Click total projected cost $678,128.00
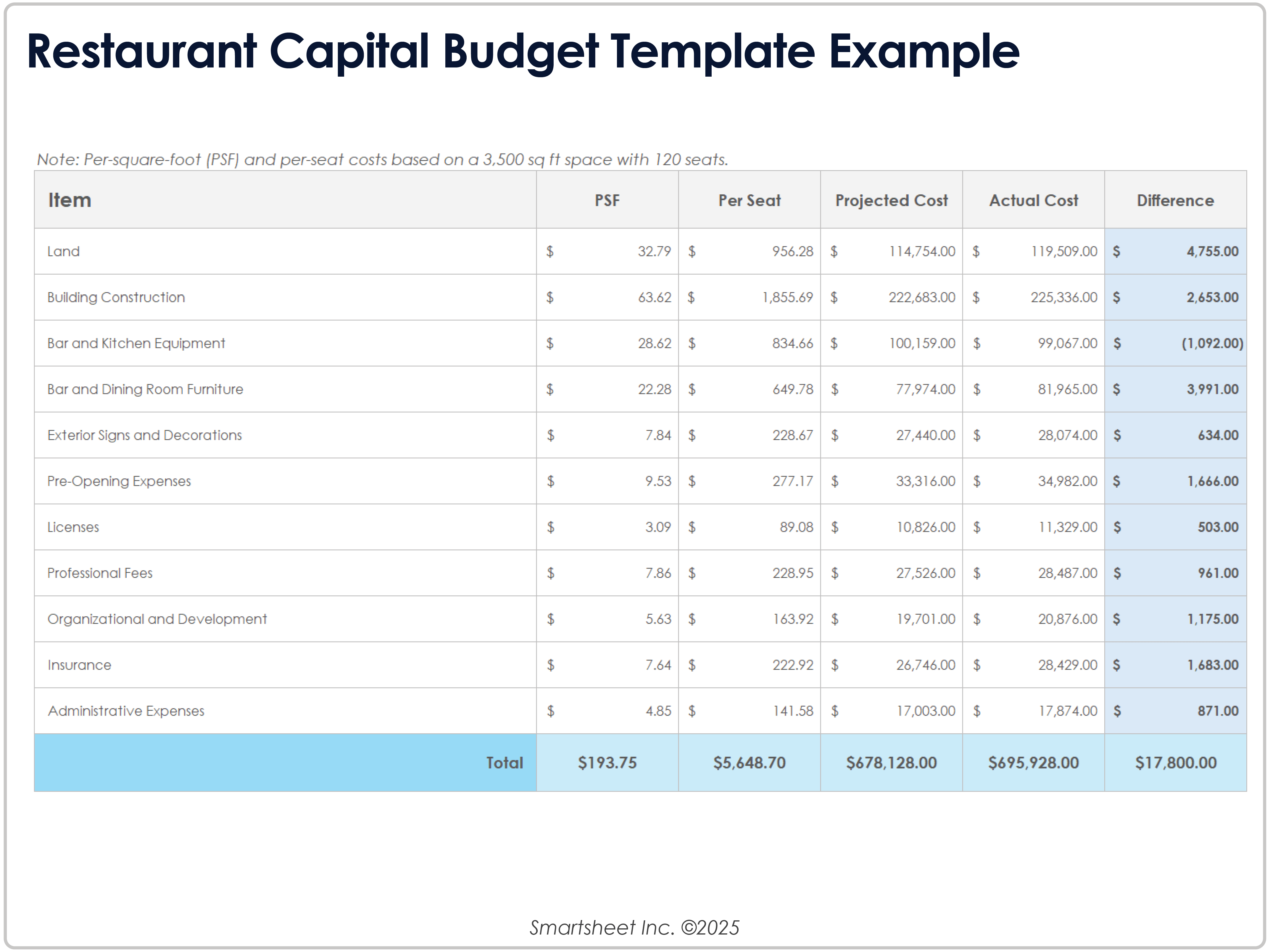1270x952 pixels. [891, 763]
